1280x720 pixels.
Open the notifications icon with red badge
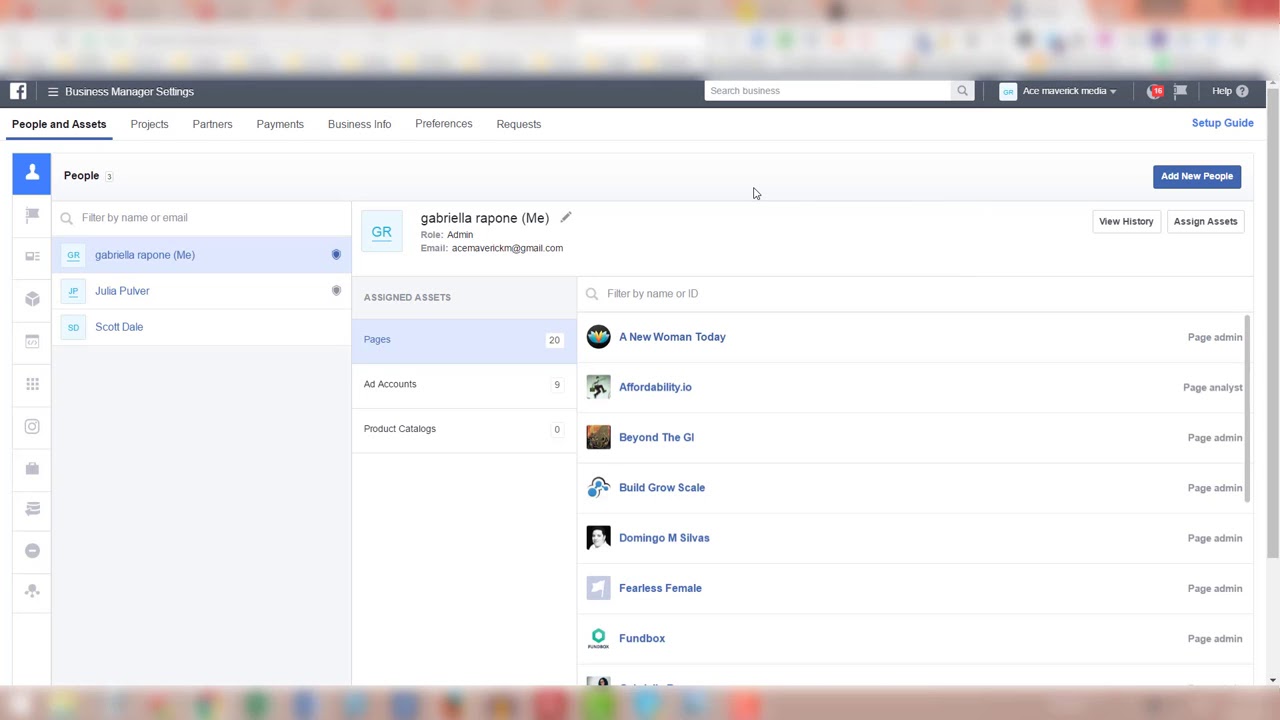[x=1155, y=91]
